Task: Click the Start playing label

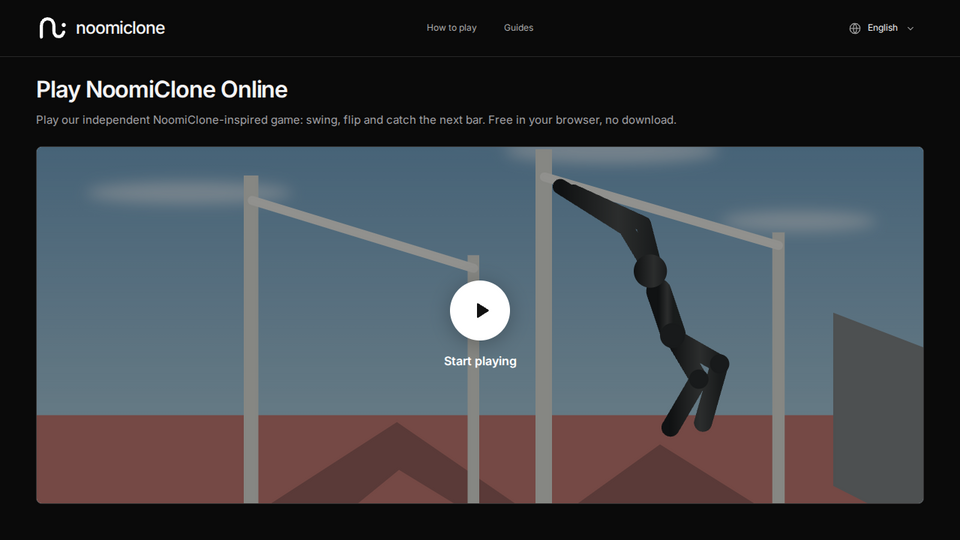Action: pos(480,361)
